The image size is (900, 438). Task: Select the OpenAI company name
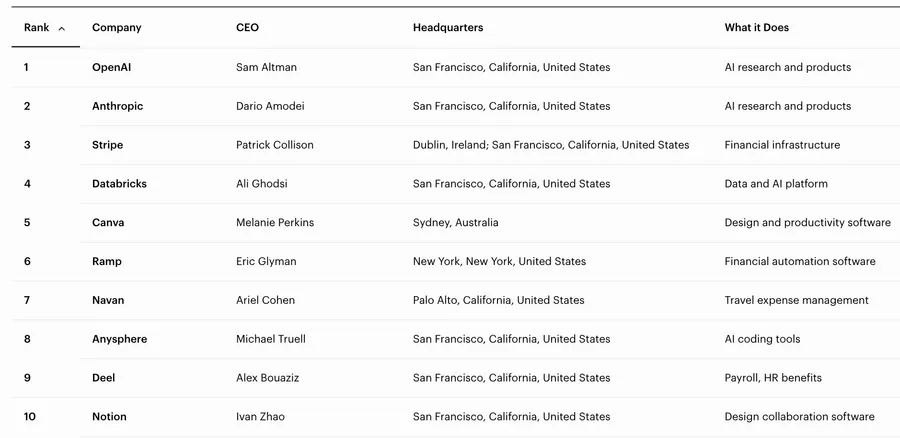tap(111, 67)
